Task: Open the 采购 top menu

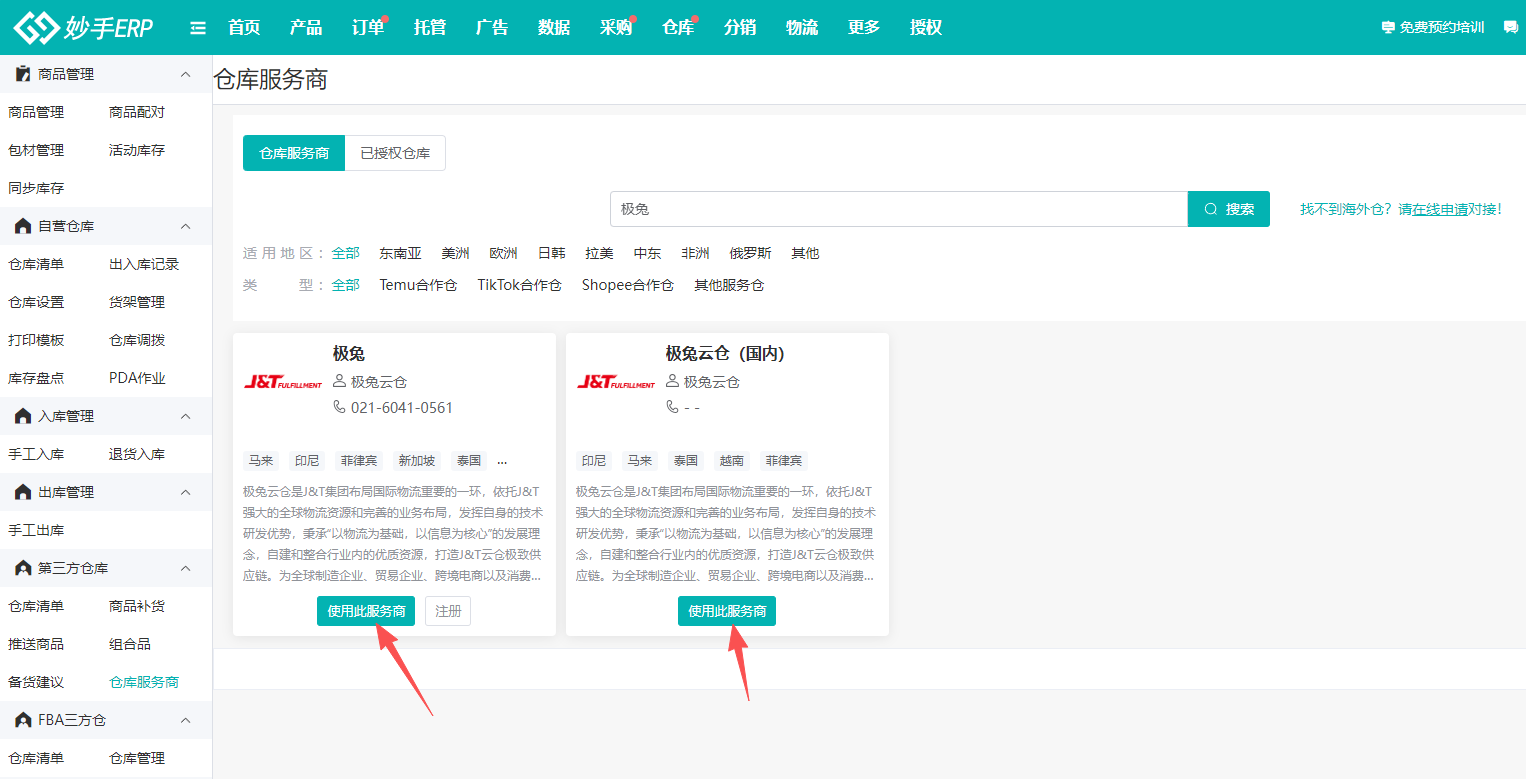Action: pyautogui.click(x=616, y=28)
